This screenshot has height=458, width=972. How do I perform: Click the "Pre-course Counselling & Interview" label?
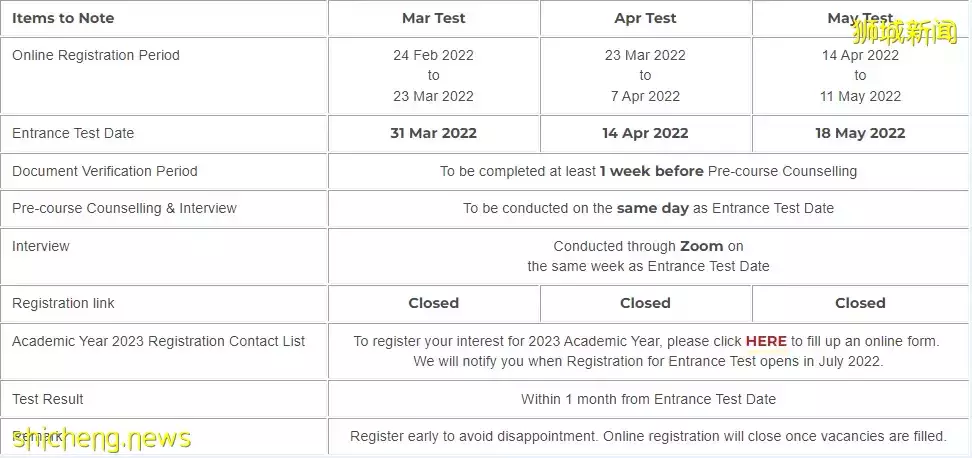coord(124,208)
